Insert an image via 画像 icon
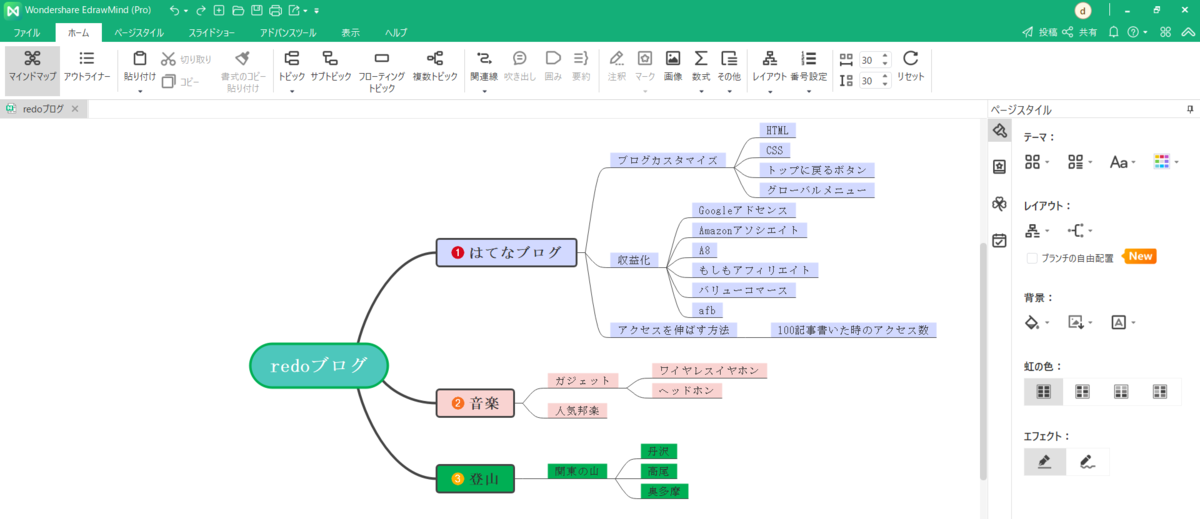 [x=673, y=58]
